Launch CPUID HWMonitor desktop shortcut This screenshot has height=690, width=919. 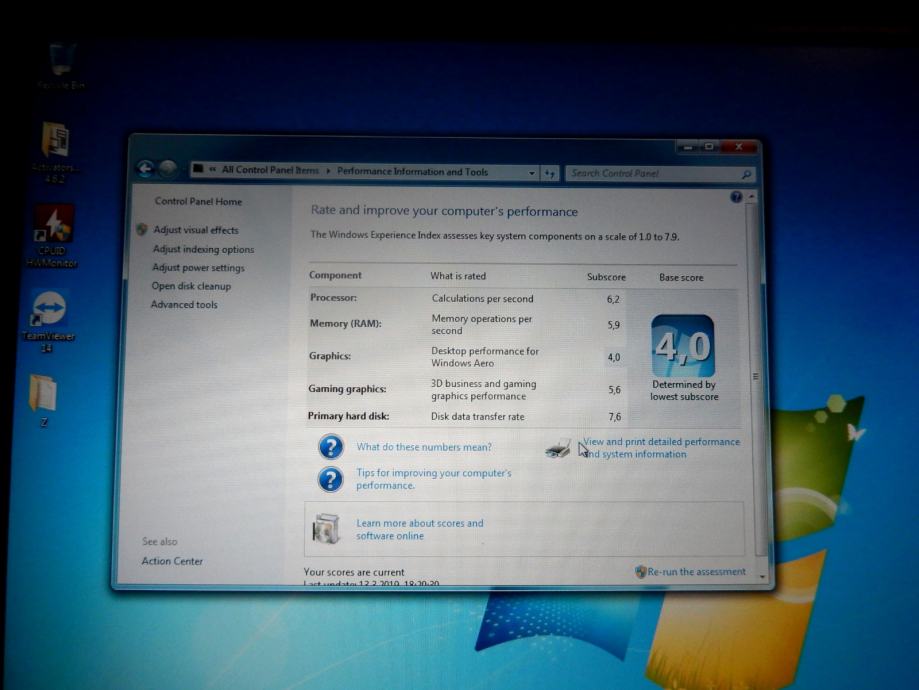click(x=53, y=236)
